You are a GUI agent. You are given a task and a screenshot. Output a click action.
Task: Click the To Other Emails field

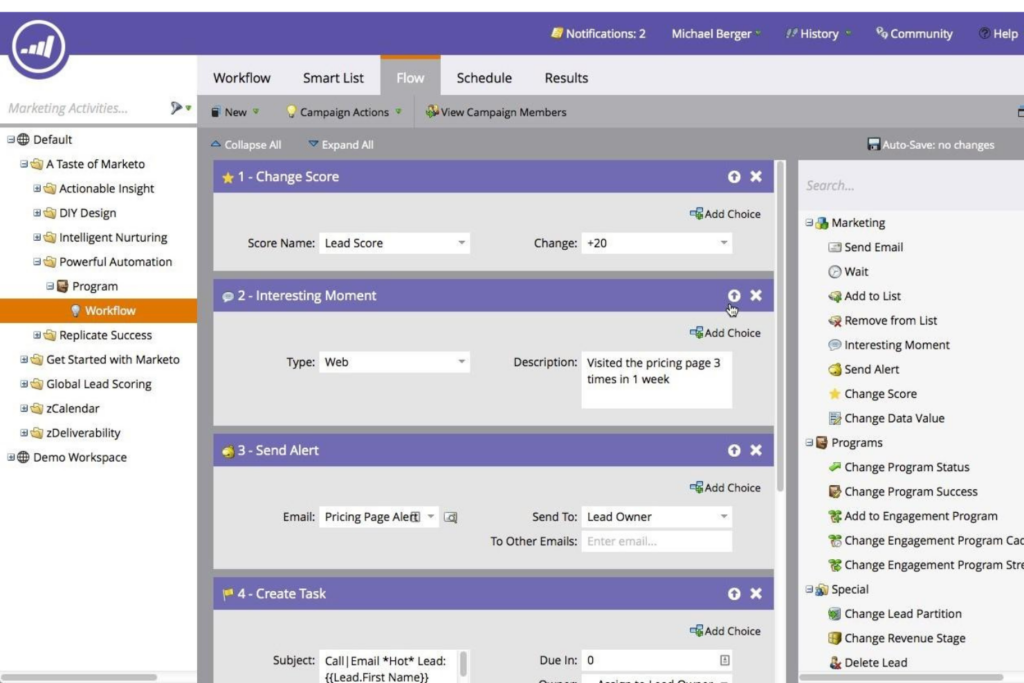point(656,541)
